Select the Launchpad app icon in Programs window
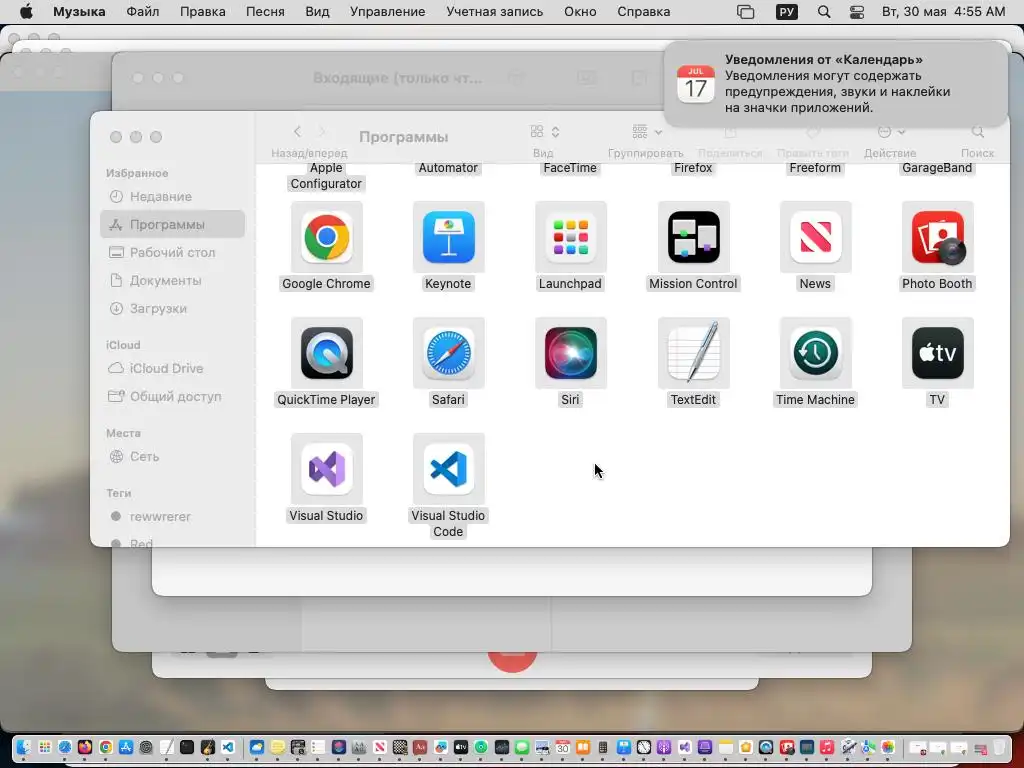Screen dimensions: 1024x768 tap(570, 237)
